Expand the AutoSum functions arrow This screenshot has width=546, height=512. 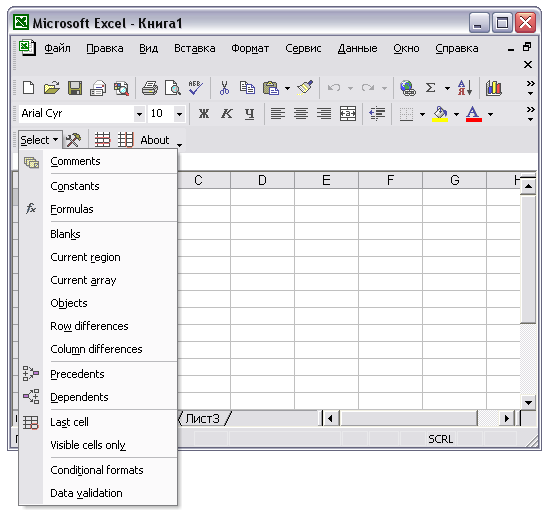(x=447, y=88)
